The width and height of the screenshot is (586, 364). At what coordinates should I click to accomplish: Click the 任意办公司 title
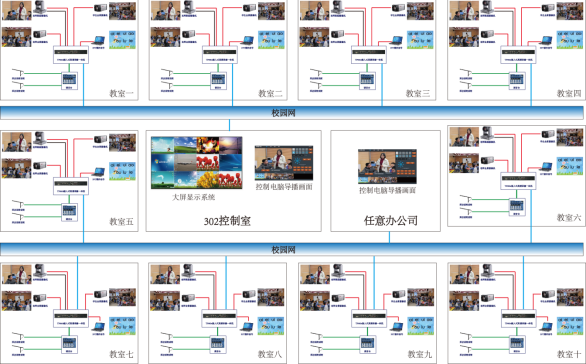pyautogui.click(x=391, y=220)
